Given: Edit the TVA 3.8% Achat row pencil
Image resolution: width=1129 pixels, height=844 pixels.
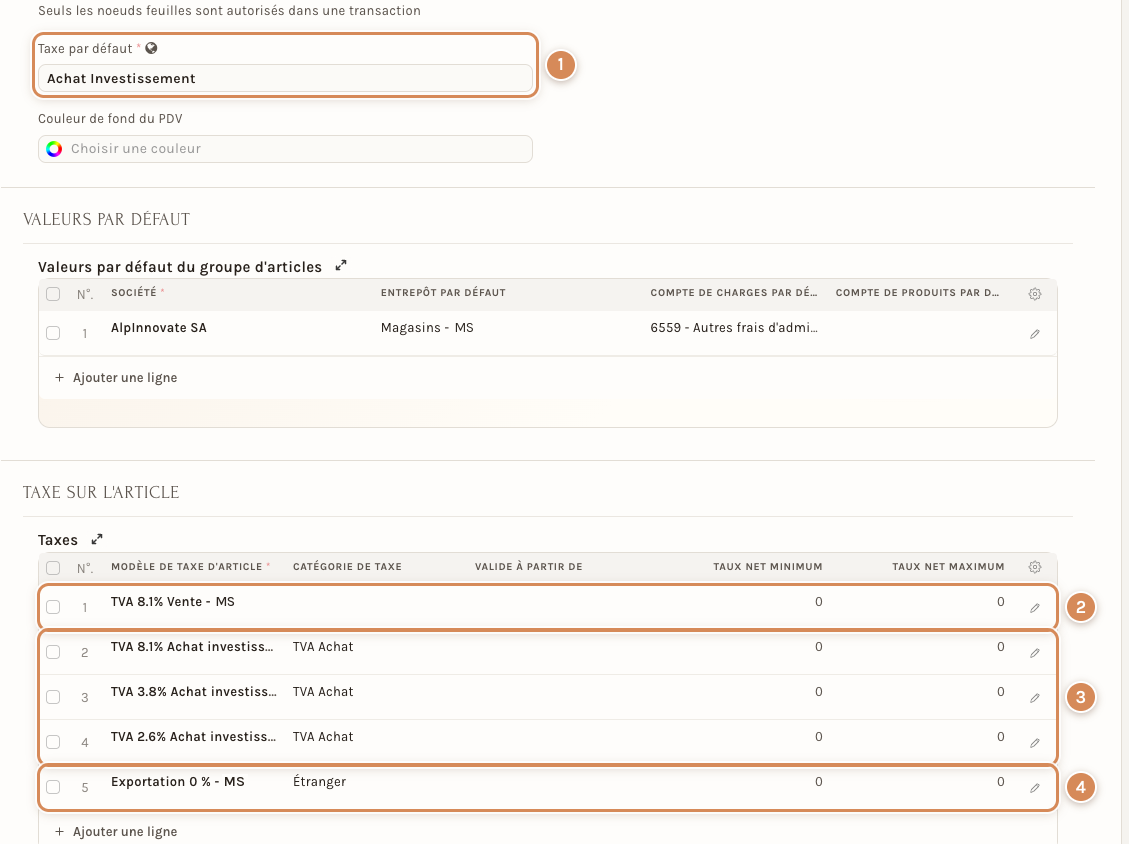Looking at the screenshot, I should (1035, 699).
